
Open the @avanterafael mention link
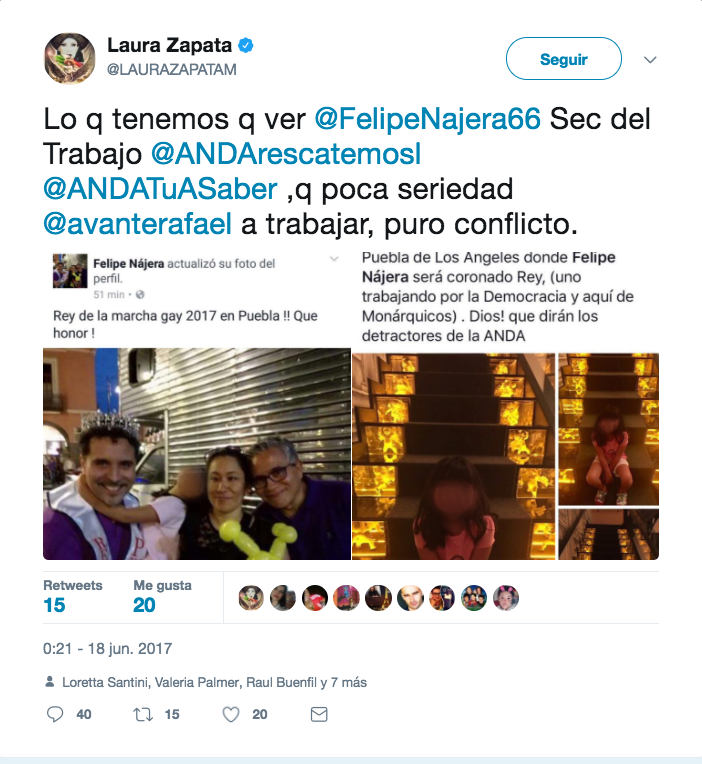pyautogui.click(x=137, y=224)
